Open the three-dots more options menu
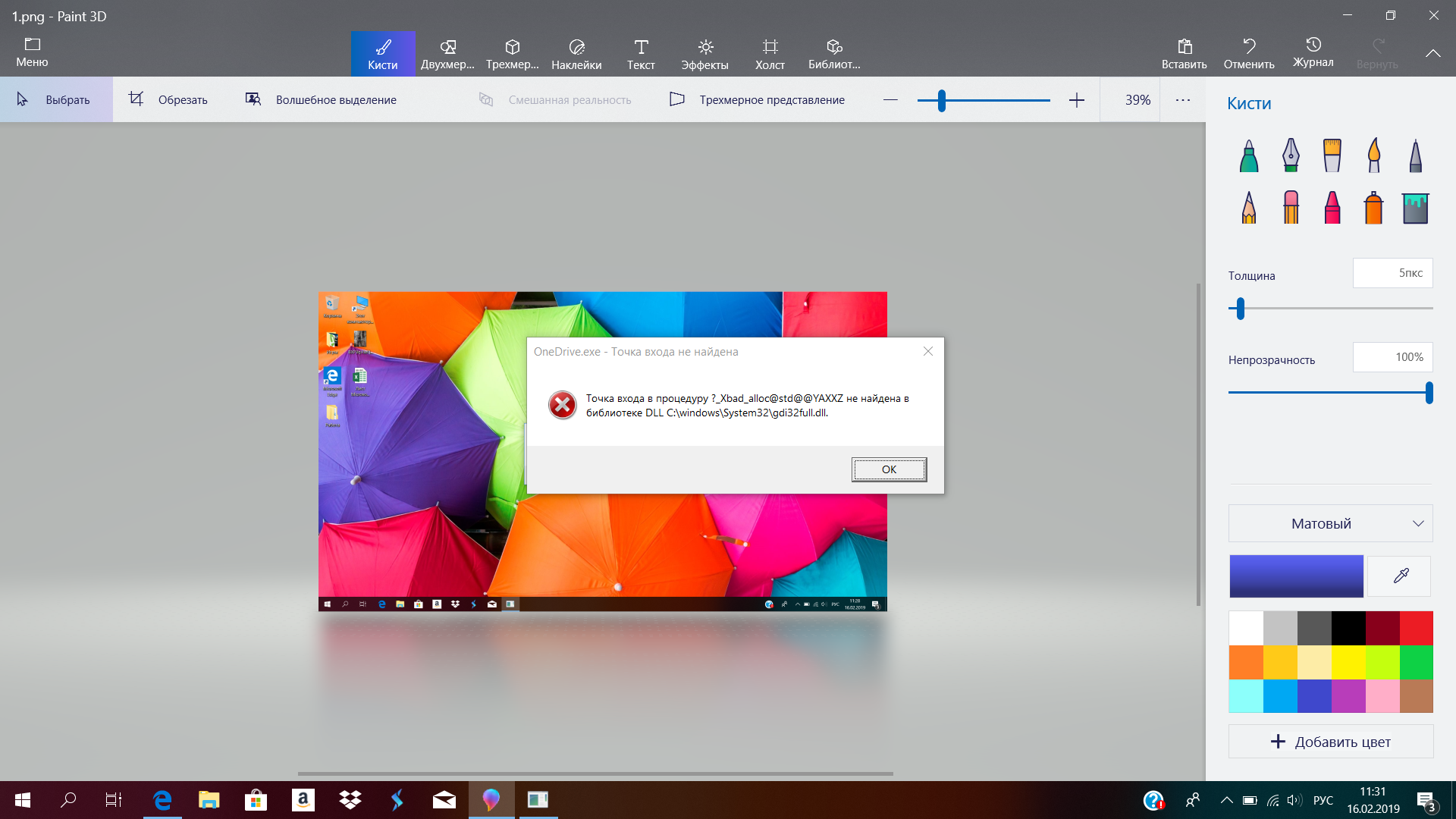Screen dimensions: 1456x819 [x=1183, y=100]
